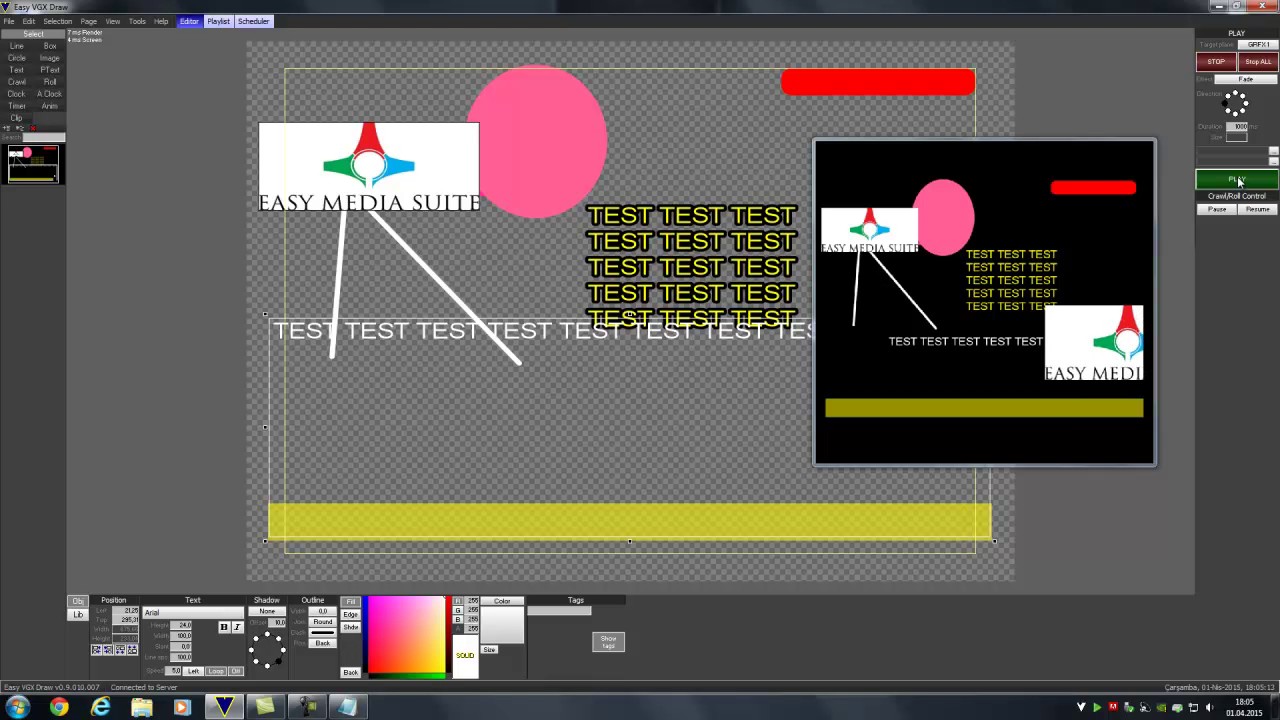The width and height of the screenshot is (1280, 720).
Task: Select the Crawl tool
Action: 17,82
